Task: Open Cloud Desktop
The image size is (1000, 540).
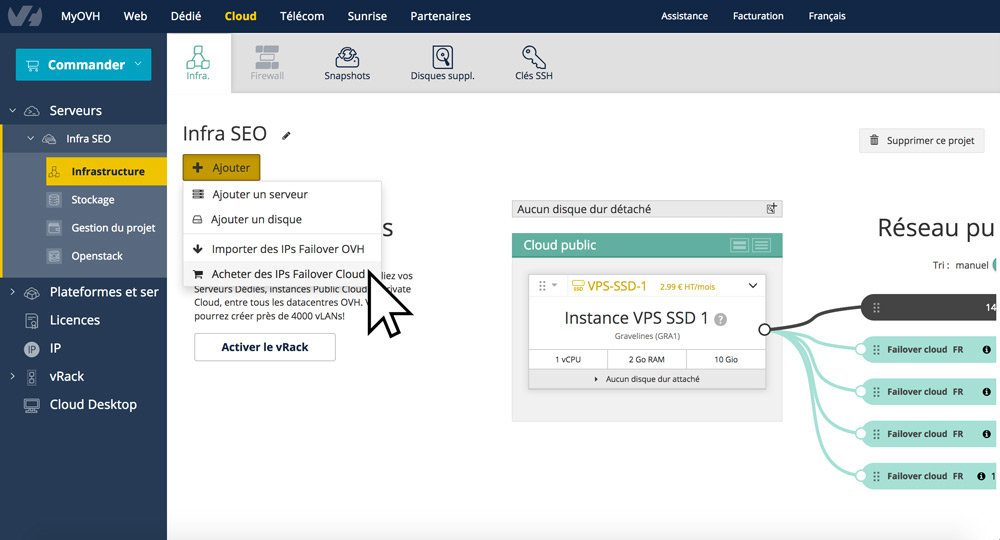Action: tap(93, 404)
